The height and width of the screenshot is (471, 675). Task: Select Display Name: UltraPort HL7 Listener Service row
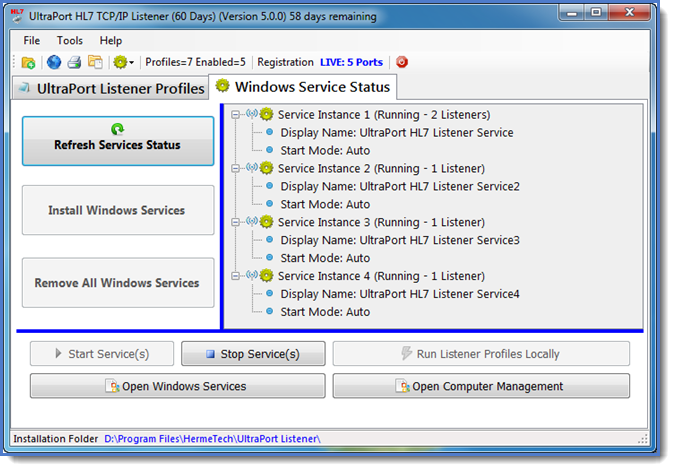pyautogui.click(x=397, y=133)
